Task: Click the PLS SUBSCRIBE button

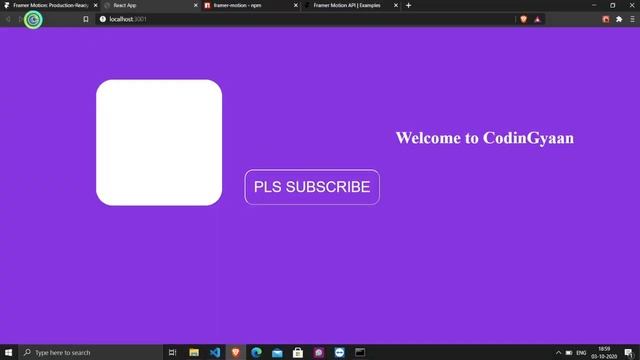Action: coord(312,187)
